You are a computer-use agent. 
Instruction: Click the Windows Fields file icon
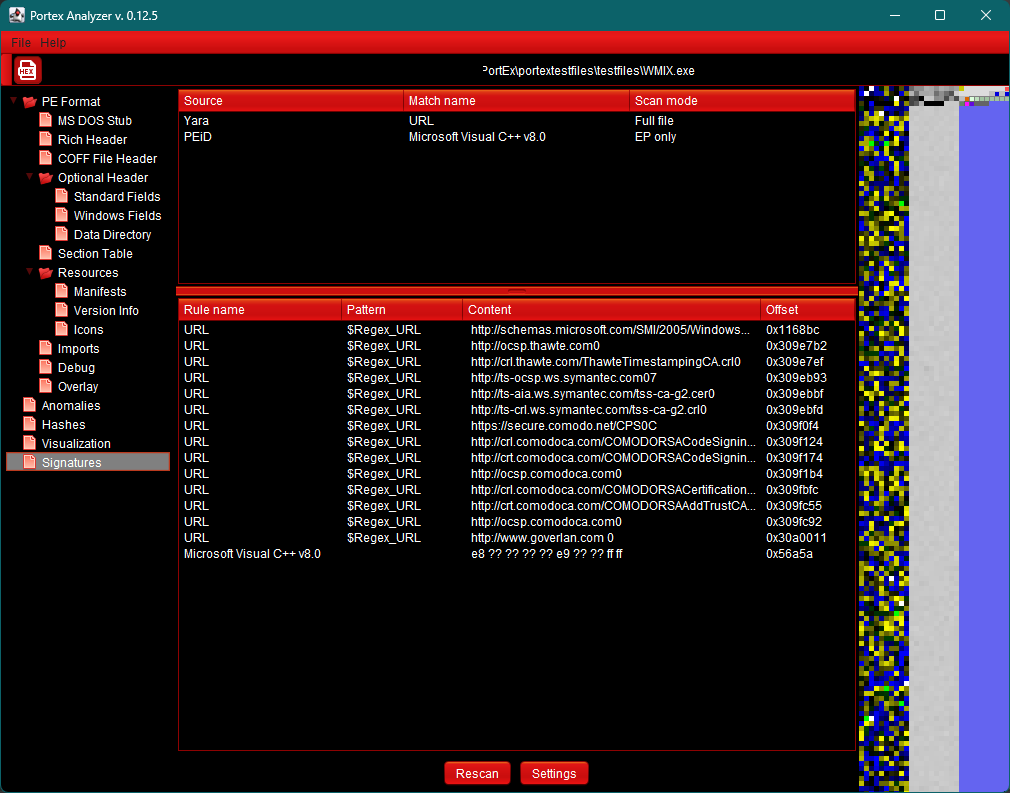61,216
